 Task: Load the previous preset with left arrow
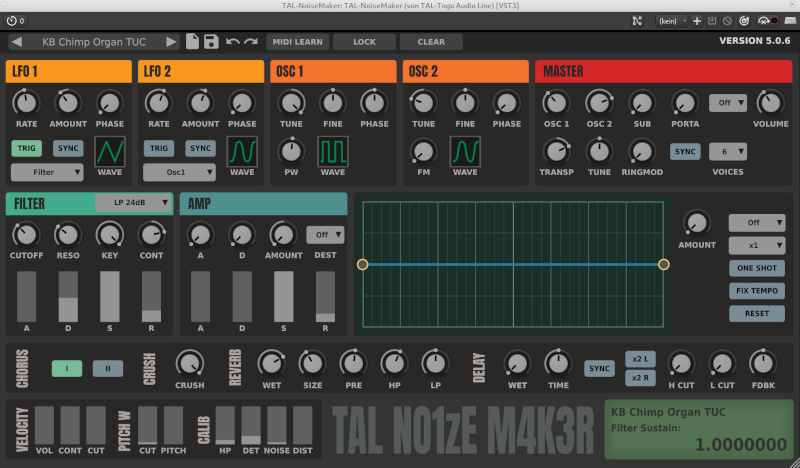pos(17,42)
